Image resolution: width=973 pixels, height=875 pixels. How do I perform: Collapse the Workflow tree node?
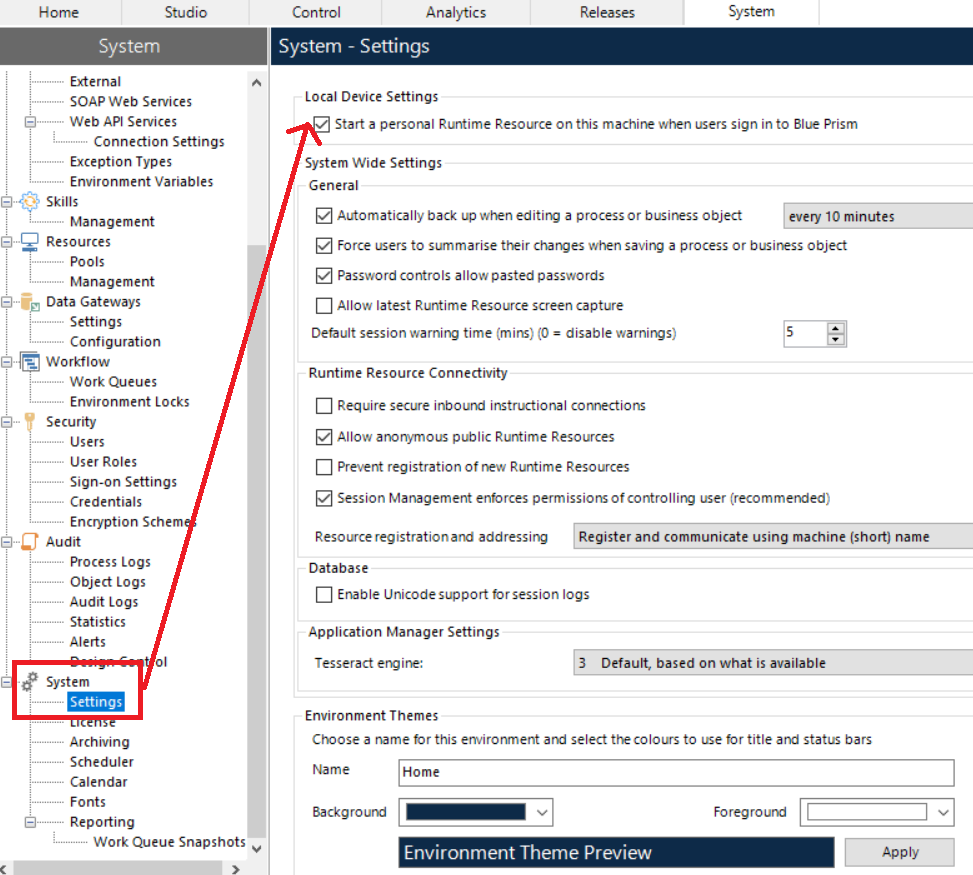(6, 362)
